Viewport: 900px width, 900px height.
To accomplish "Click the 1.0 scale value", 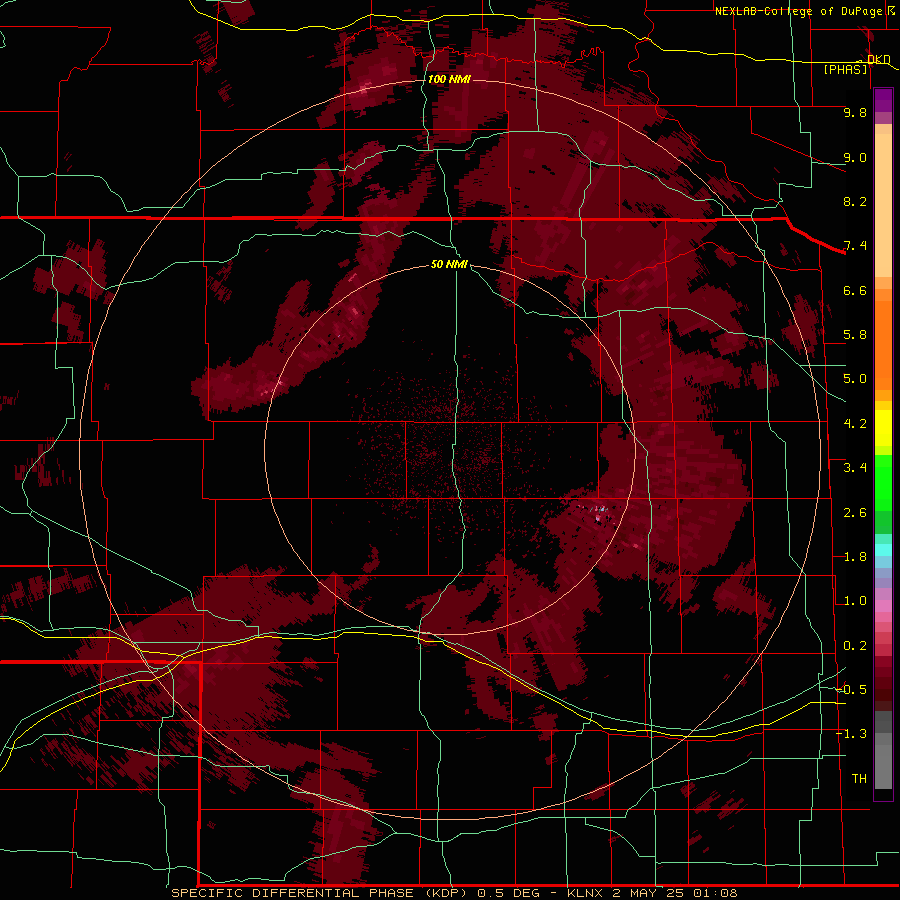I will (x=855, y=601).
